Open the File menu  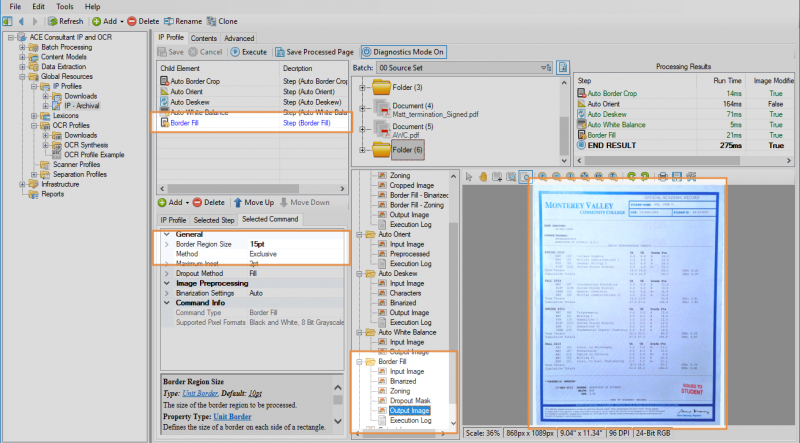tap(15, 7)
